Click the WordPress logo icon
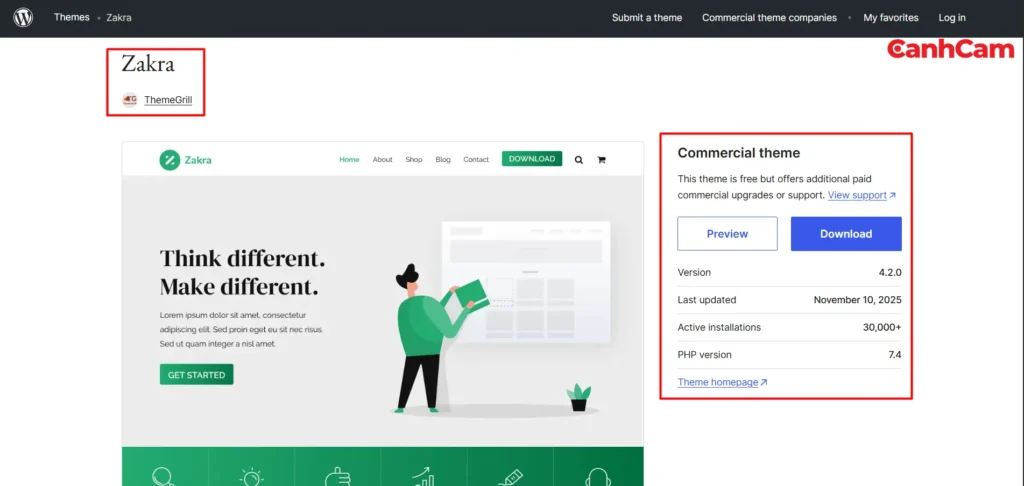The height and width of the screenshot is (486, 1024). [23, 18]
